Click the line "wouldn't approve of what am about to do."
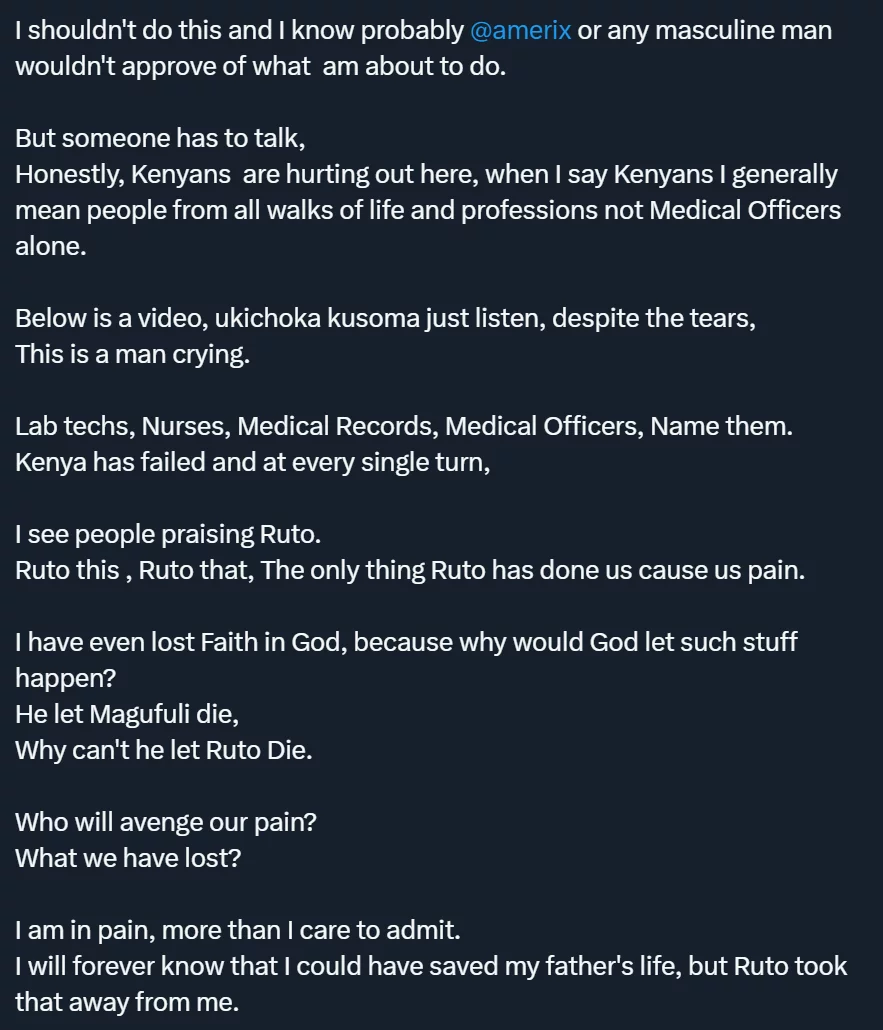Image resolution: width=883 pixels, height=1030 pixels. 261,66
